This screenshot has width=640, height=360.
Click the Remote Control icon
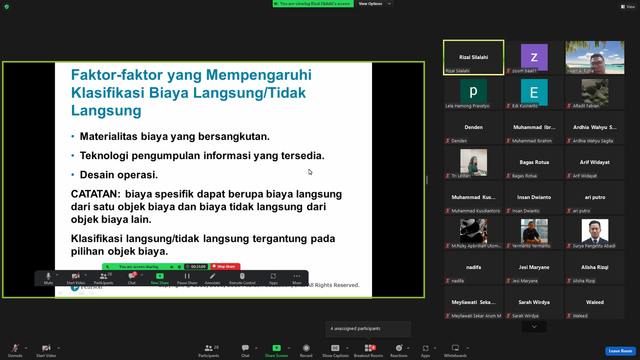click(242, 276)
